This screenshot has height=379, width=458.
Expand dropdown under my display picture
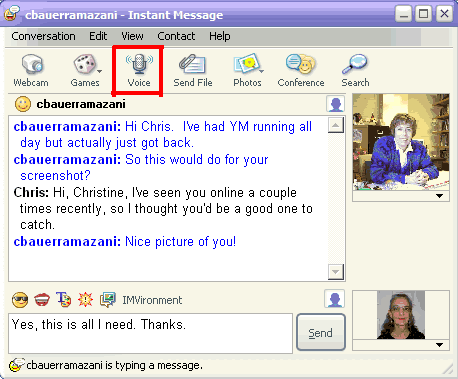(439, 345)
